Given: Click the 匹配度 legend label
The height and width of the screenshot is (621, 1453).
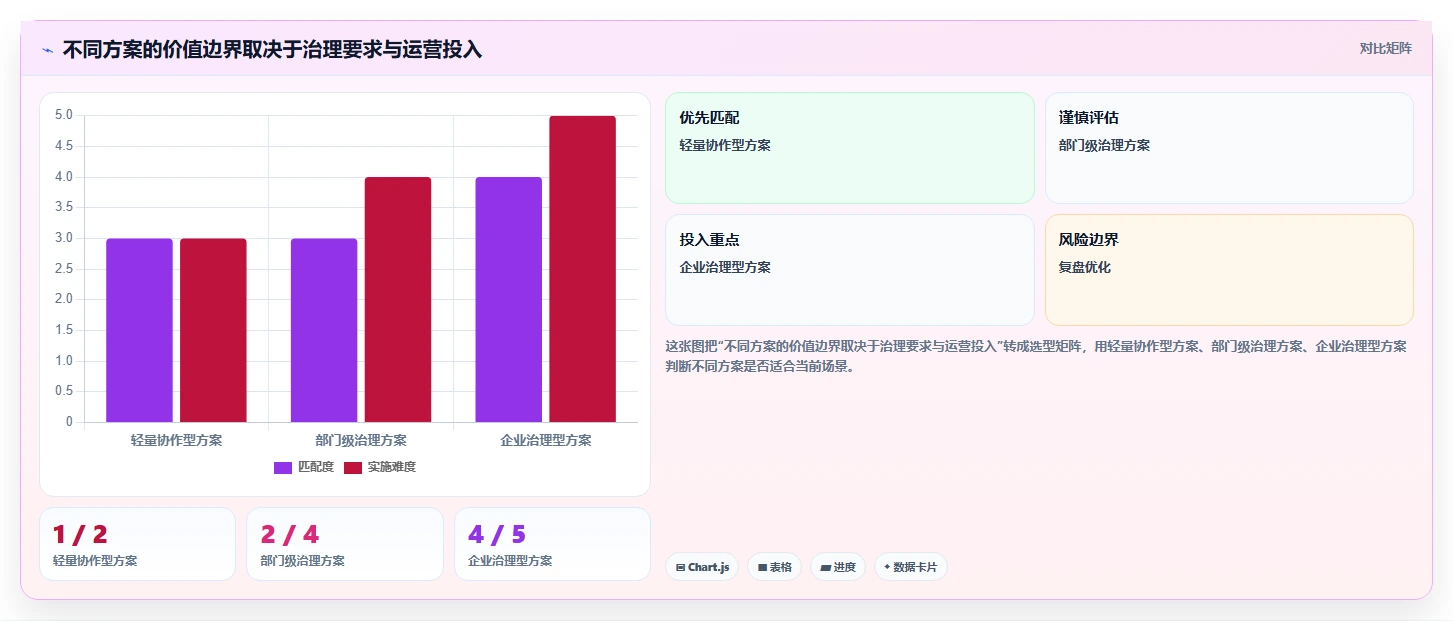Looking at the screenshot, I should [316, 467].
